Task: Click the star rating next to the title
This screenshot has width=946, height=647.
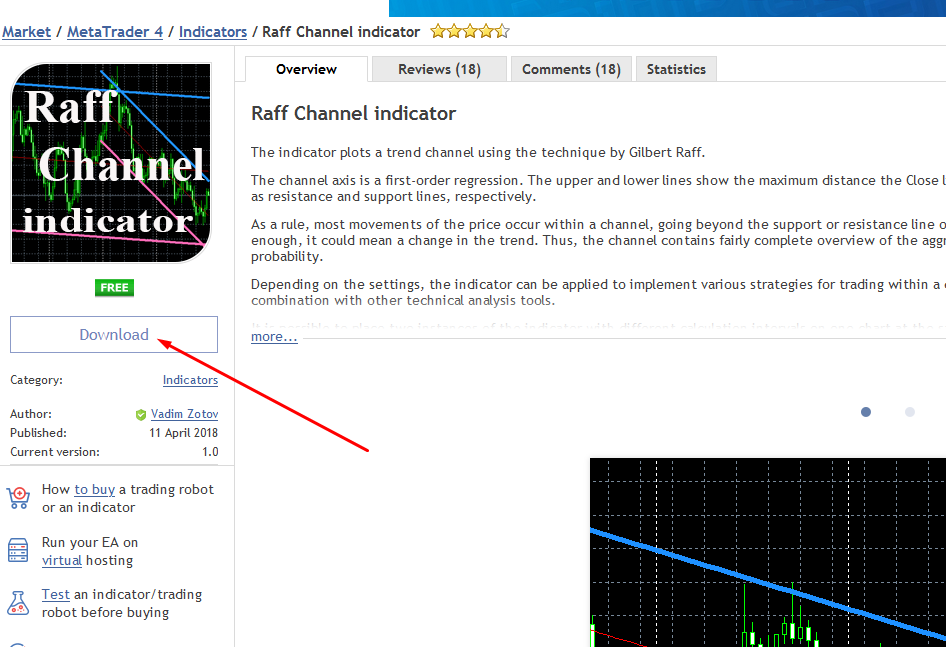Action: (x=470, y=31)
